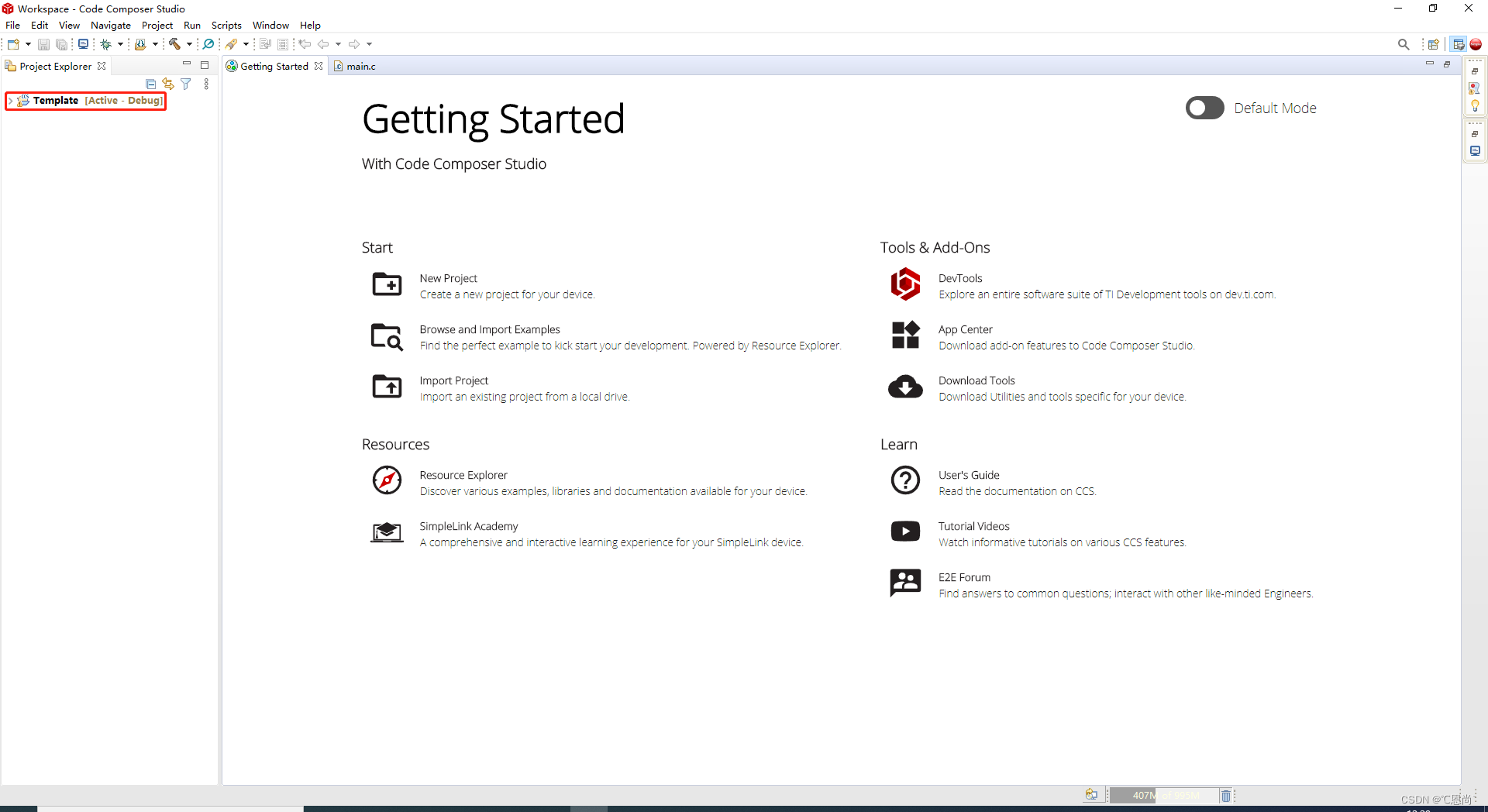
Task: Open the App Center link
Action: 965,329
